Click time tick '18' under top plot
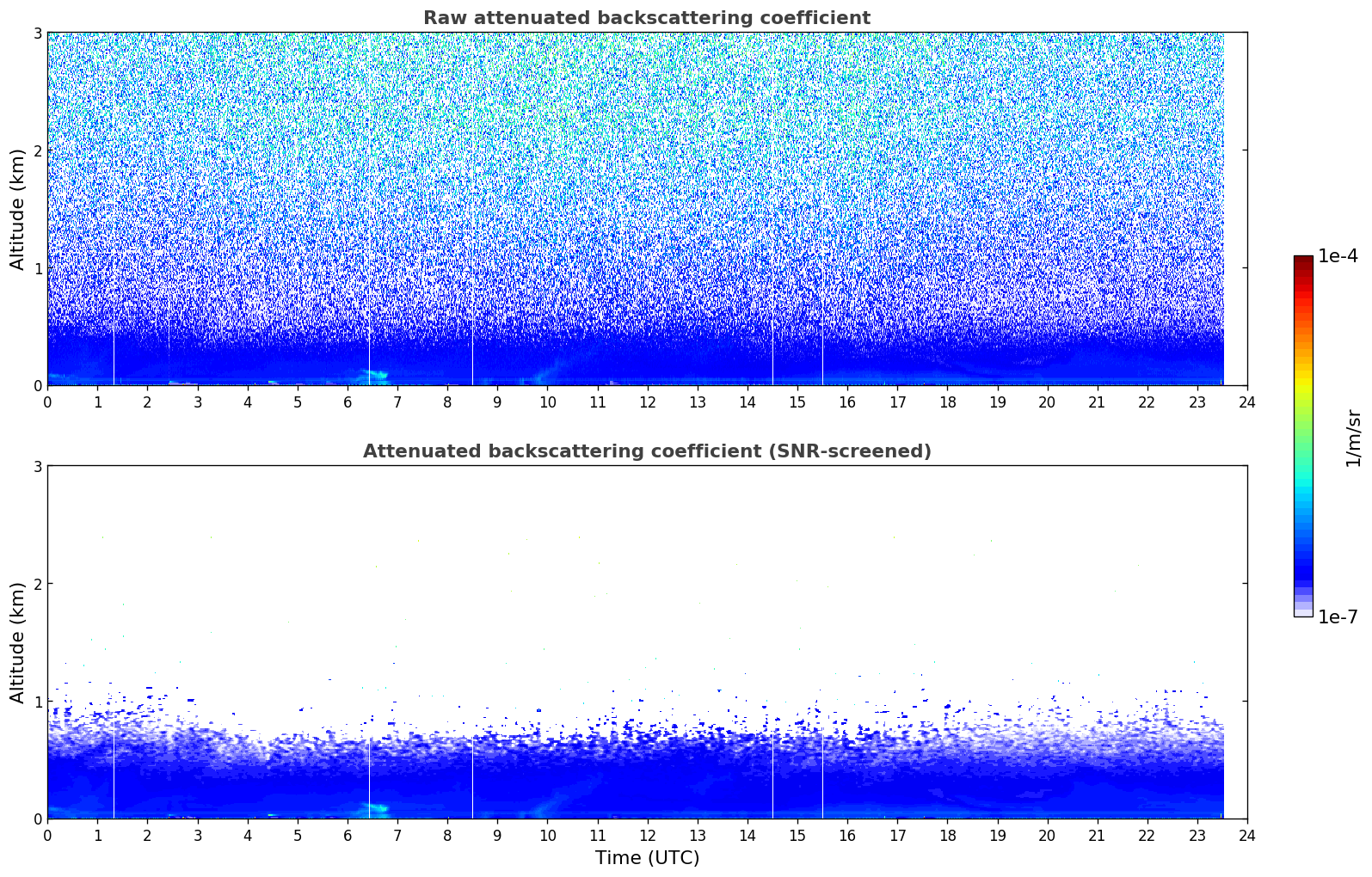Viewport: 1372px width, 877px height. pyautogui.click(x=947, y=402)
